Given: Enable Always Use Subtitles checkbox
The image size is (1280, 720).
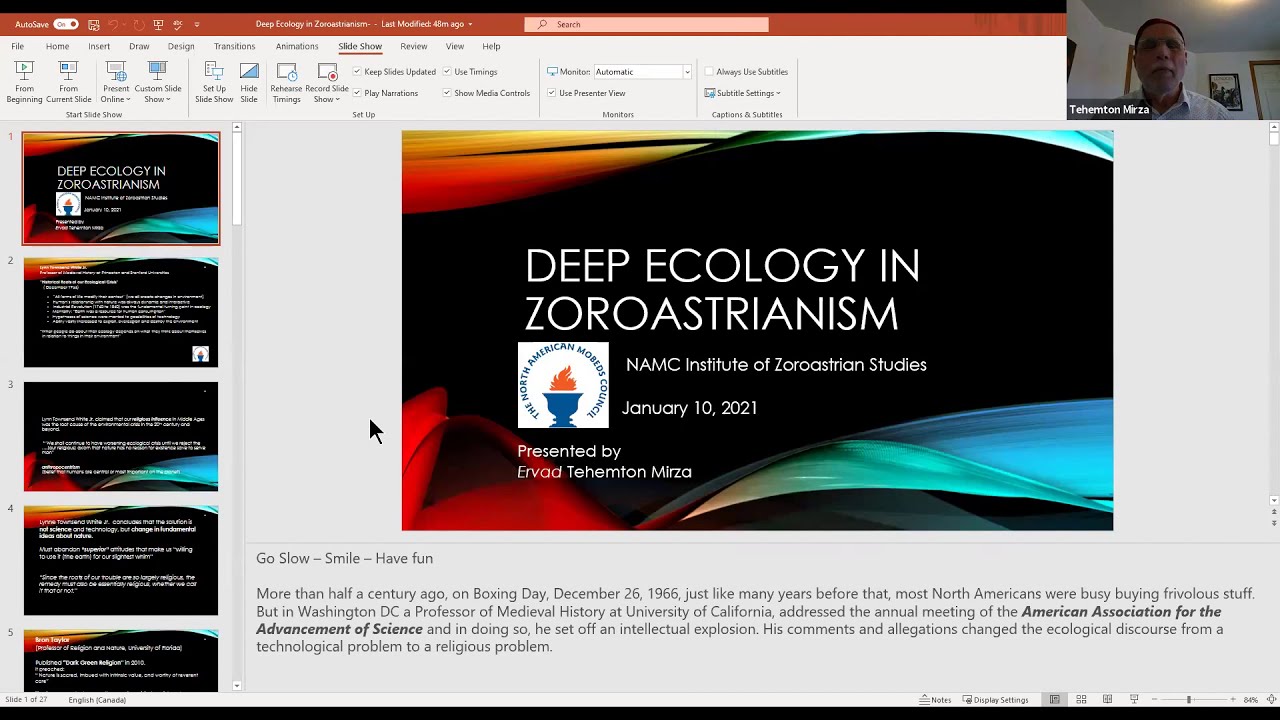Looking at the screenshot, I should 709,72.
